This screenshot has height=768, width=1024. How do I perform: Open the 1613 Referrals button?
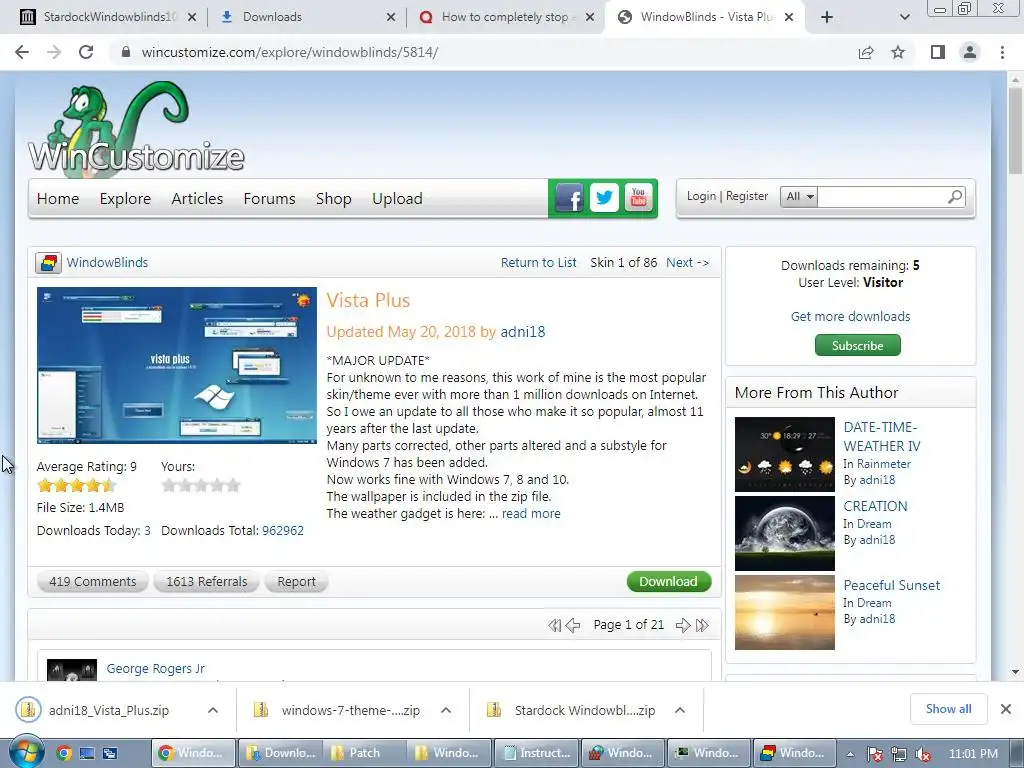[x=206, y=581]
